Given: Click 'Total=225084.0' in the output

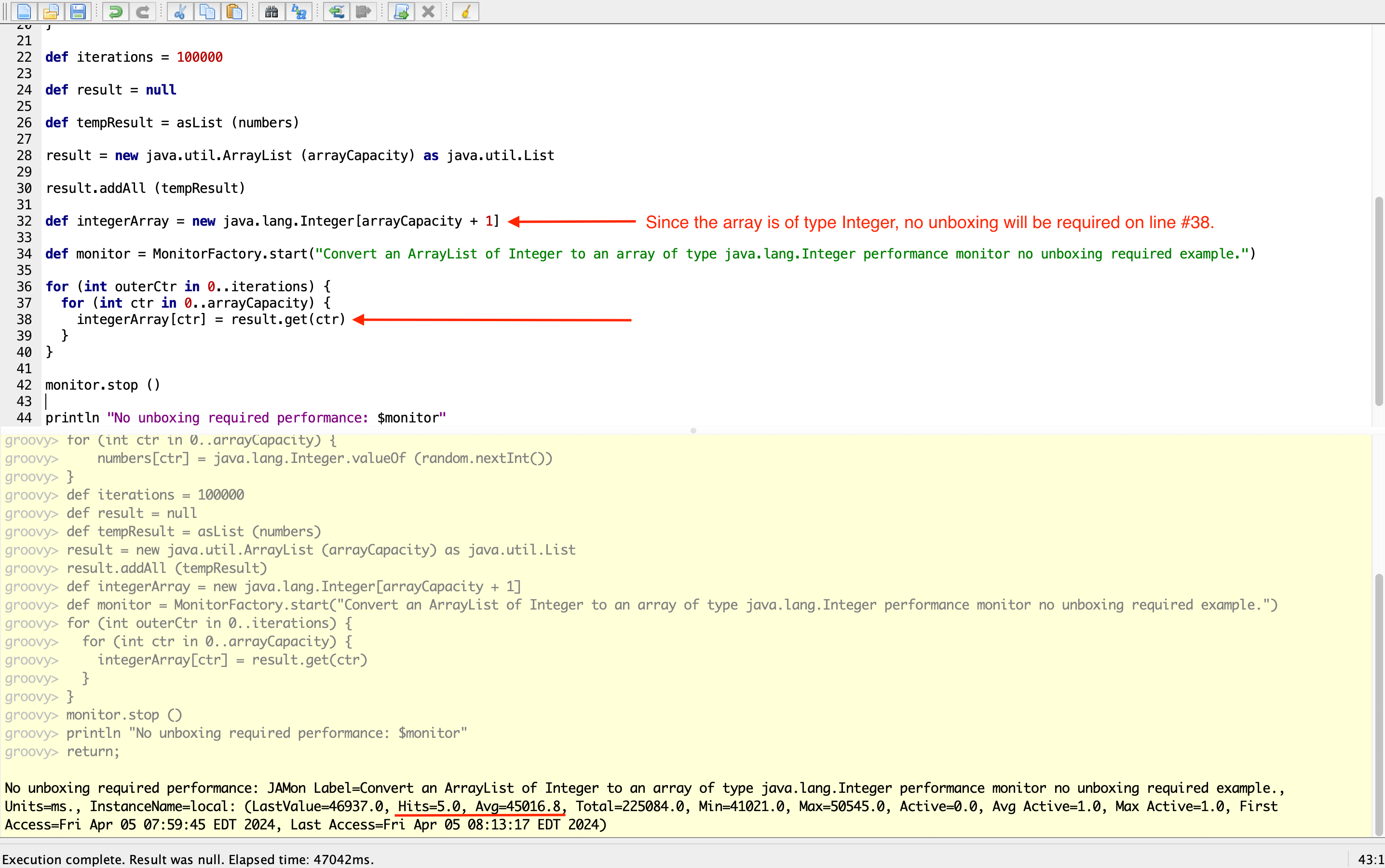Looking at the screenshot, I should [x=630, y=806].
